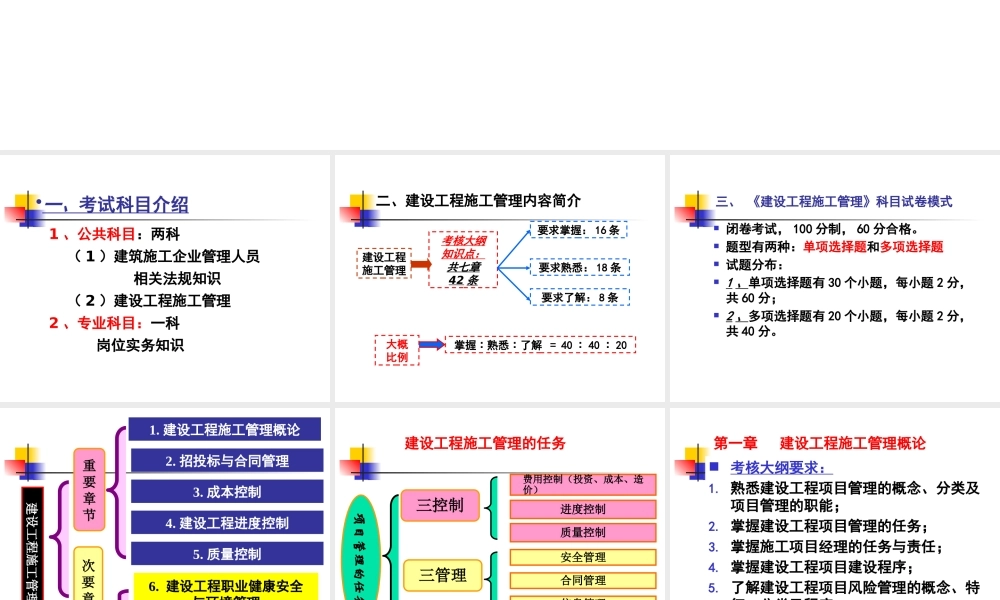Click the green ellipse 项目管理的任务

pyautogui.click(x=361, y=548)
